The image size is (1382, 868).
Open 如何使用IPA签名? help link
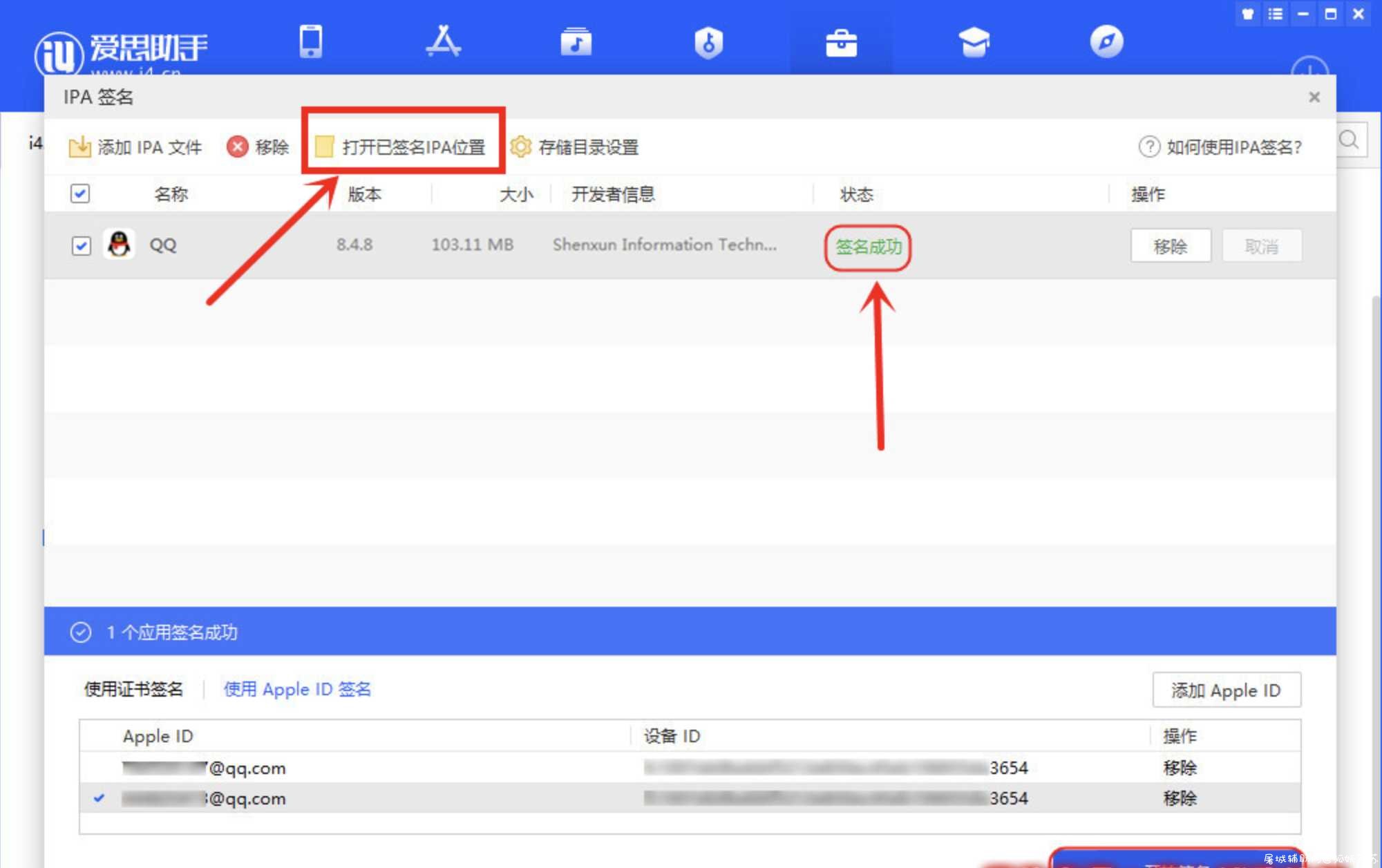[1220, 147]
